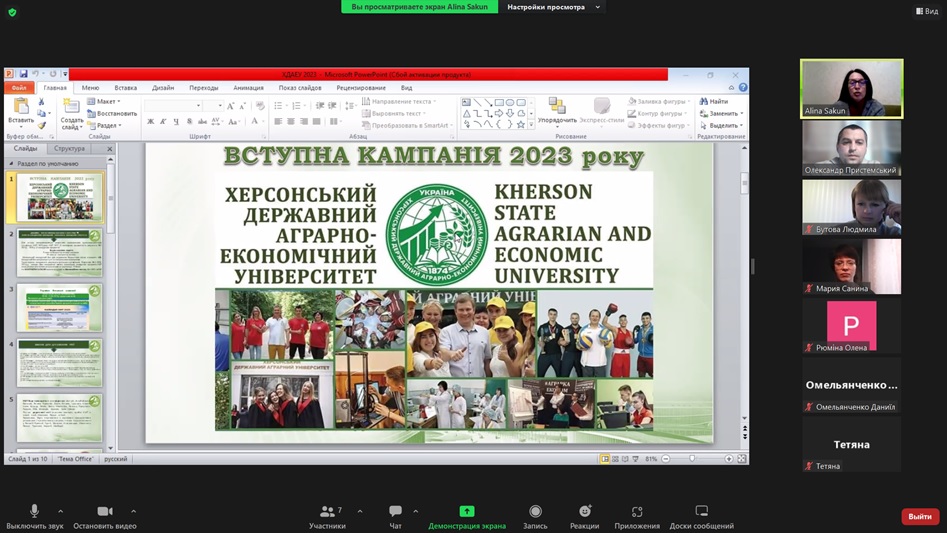The width and height of the screenshot is (947, 533).
Task: Open the Приложения apps button
Action: (637, 517)
